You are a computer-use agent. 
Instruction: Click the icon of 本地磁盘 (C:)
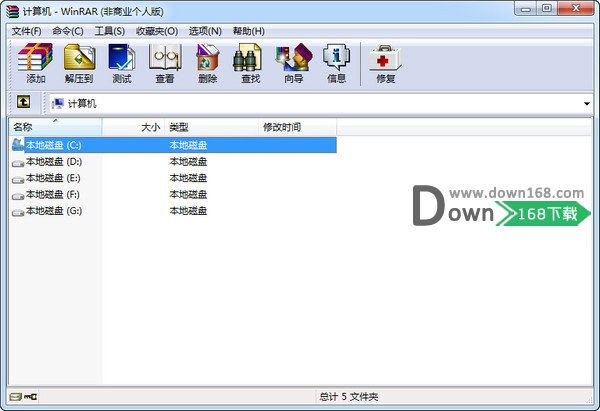pos(18,145)
